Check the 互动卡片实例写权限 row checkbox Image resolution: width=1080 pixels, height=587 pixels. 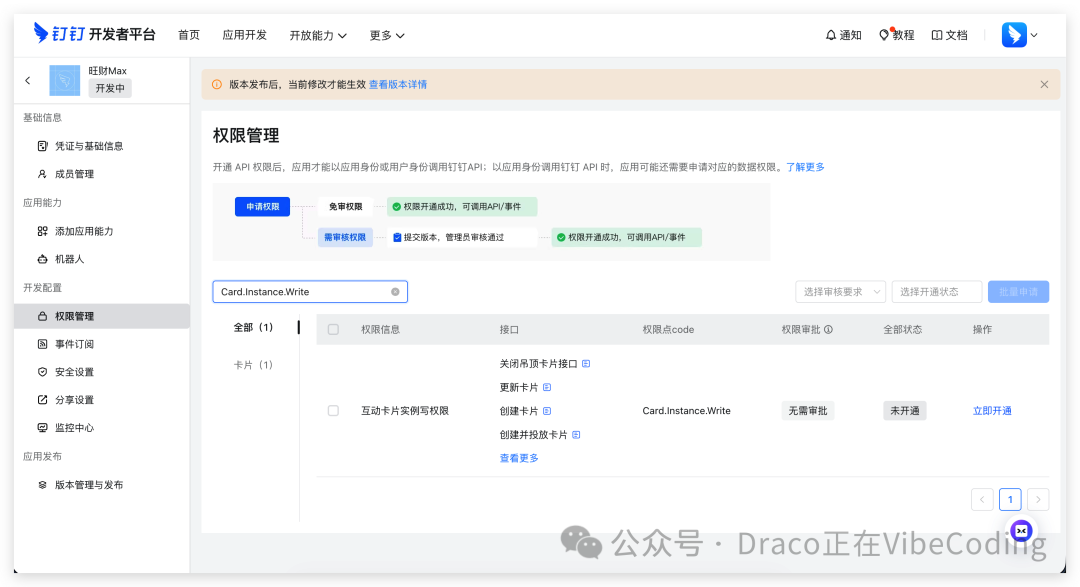click(x=333, y=410)
